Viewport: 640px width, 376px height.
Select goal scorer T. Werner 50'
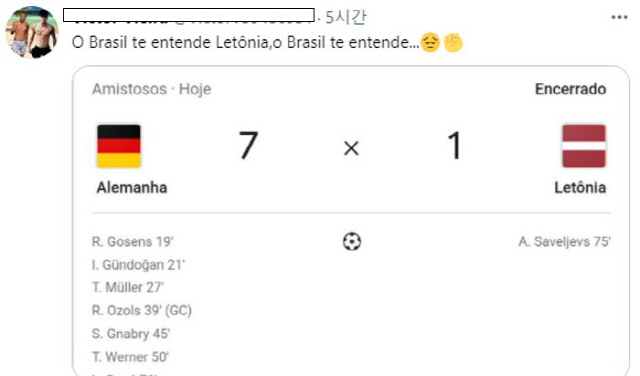(130, 357)
